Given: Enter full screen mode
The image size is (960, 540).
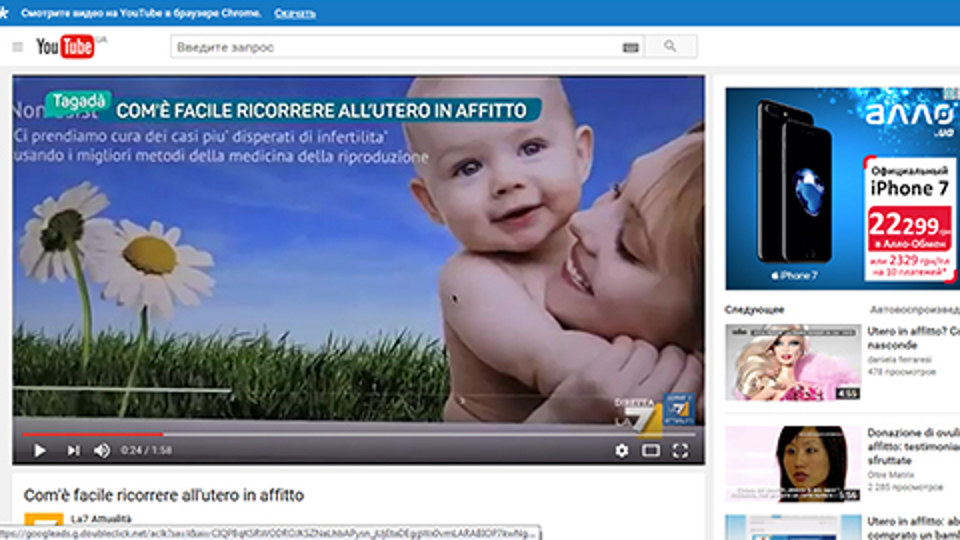Looking at the screenshot, I should (x=680, y=451).
